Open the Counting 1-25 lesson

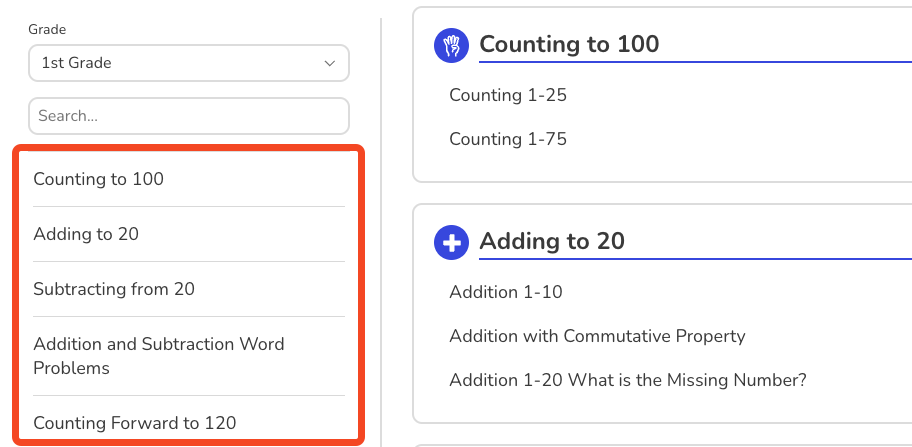508,95
